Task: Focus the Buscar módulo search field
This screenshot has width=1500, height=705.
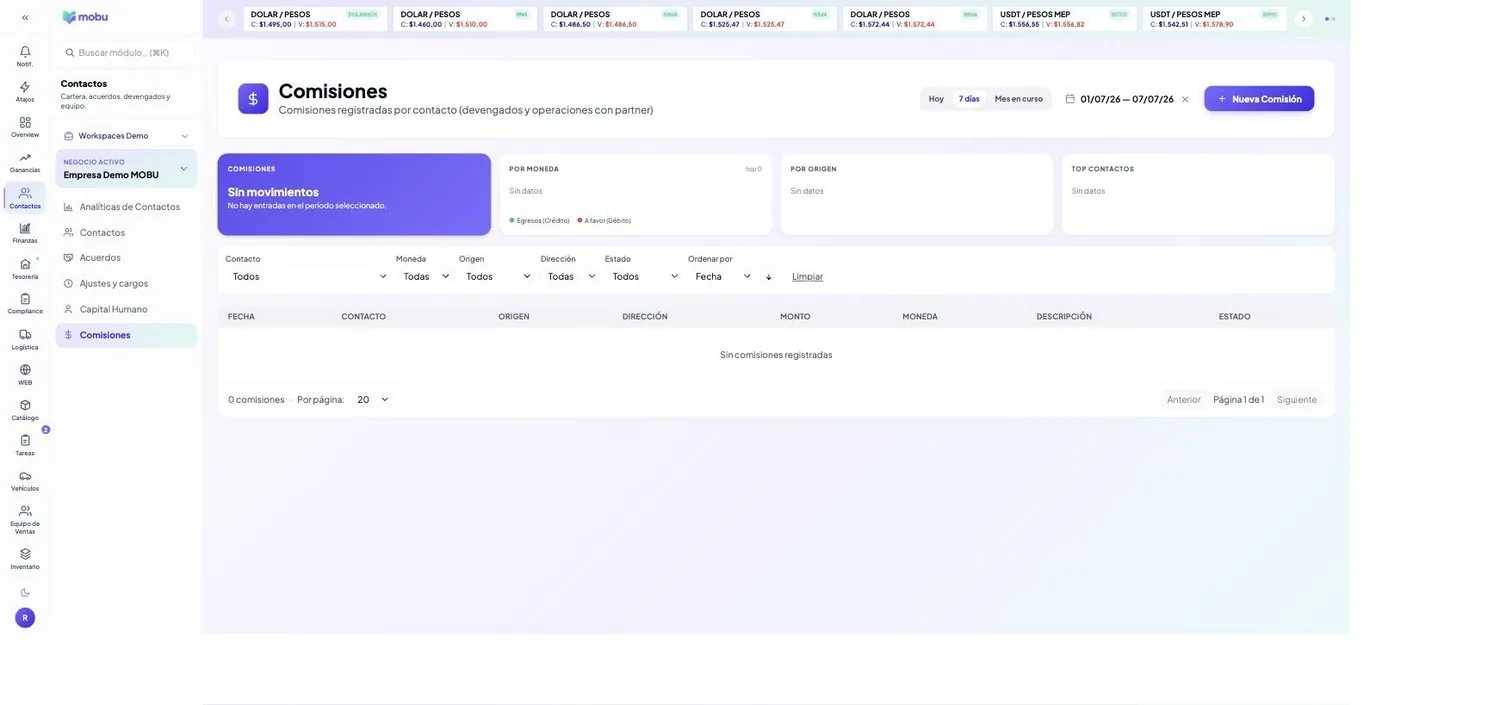Action: pos(126,52)
